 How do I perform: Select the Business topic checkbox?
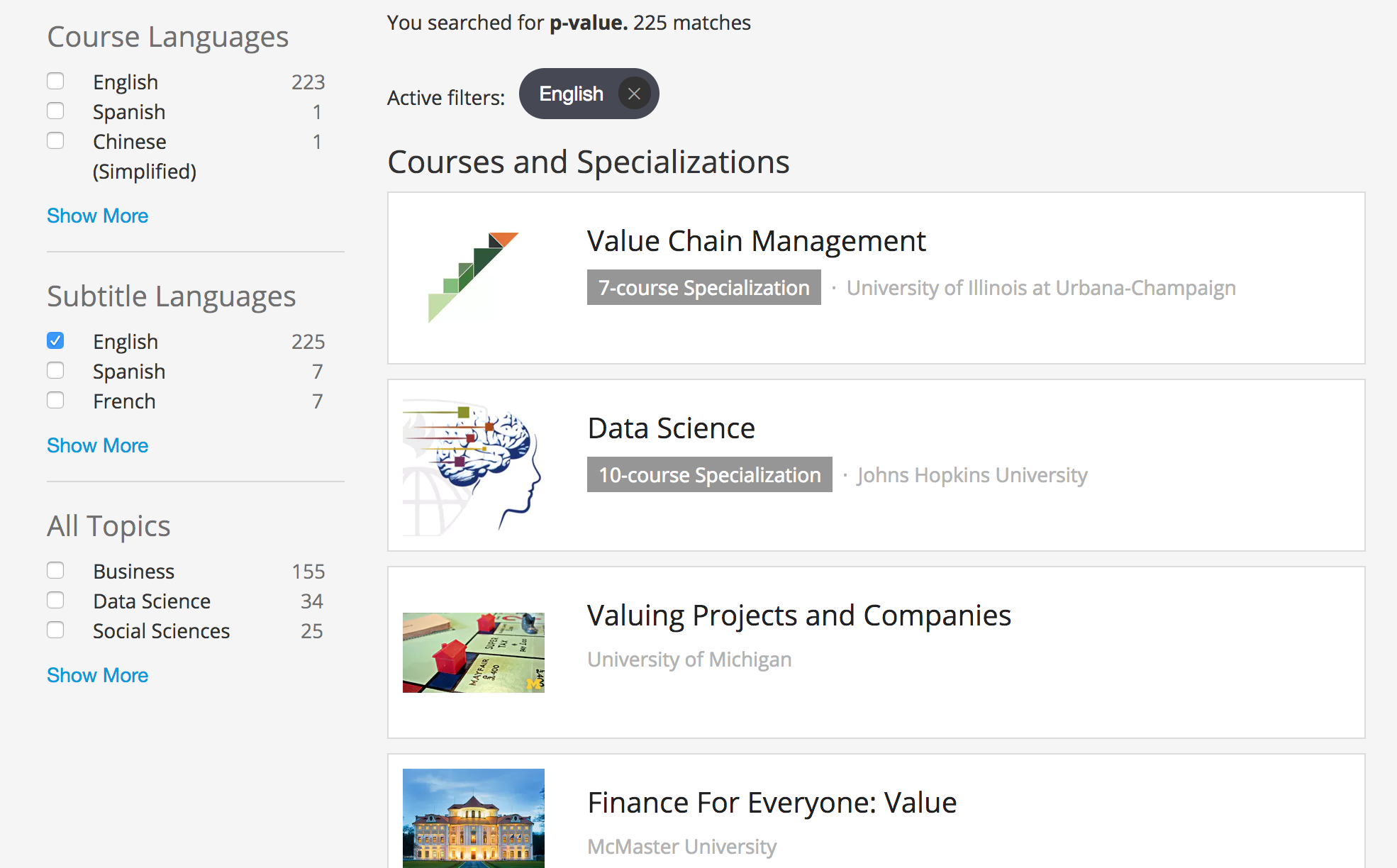pos(55,571)
